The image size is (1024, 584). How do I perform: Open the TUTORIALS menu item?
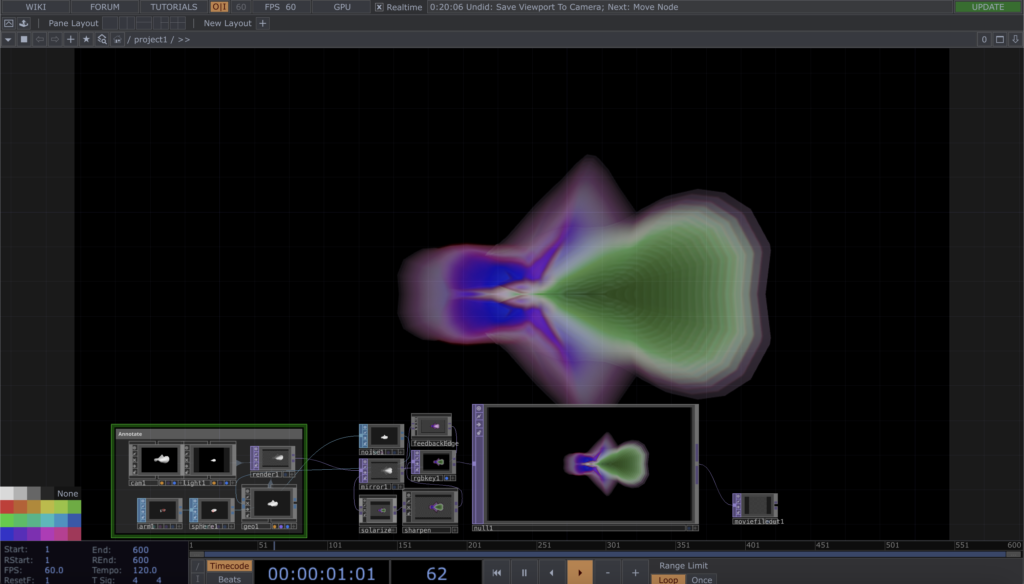click(x=174, y=7)
